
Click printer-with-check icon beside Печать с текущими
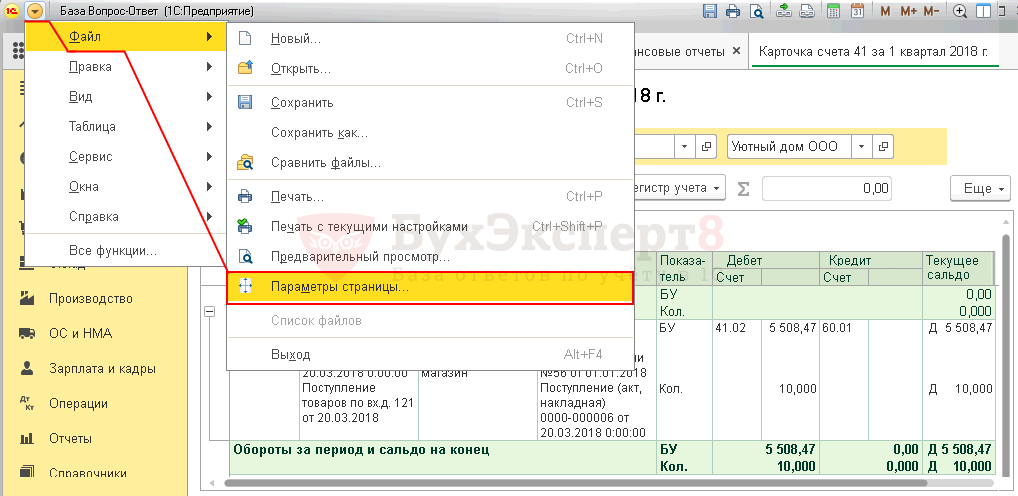tap(245, 227)
